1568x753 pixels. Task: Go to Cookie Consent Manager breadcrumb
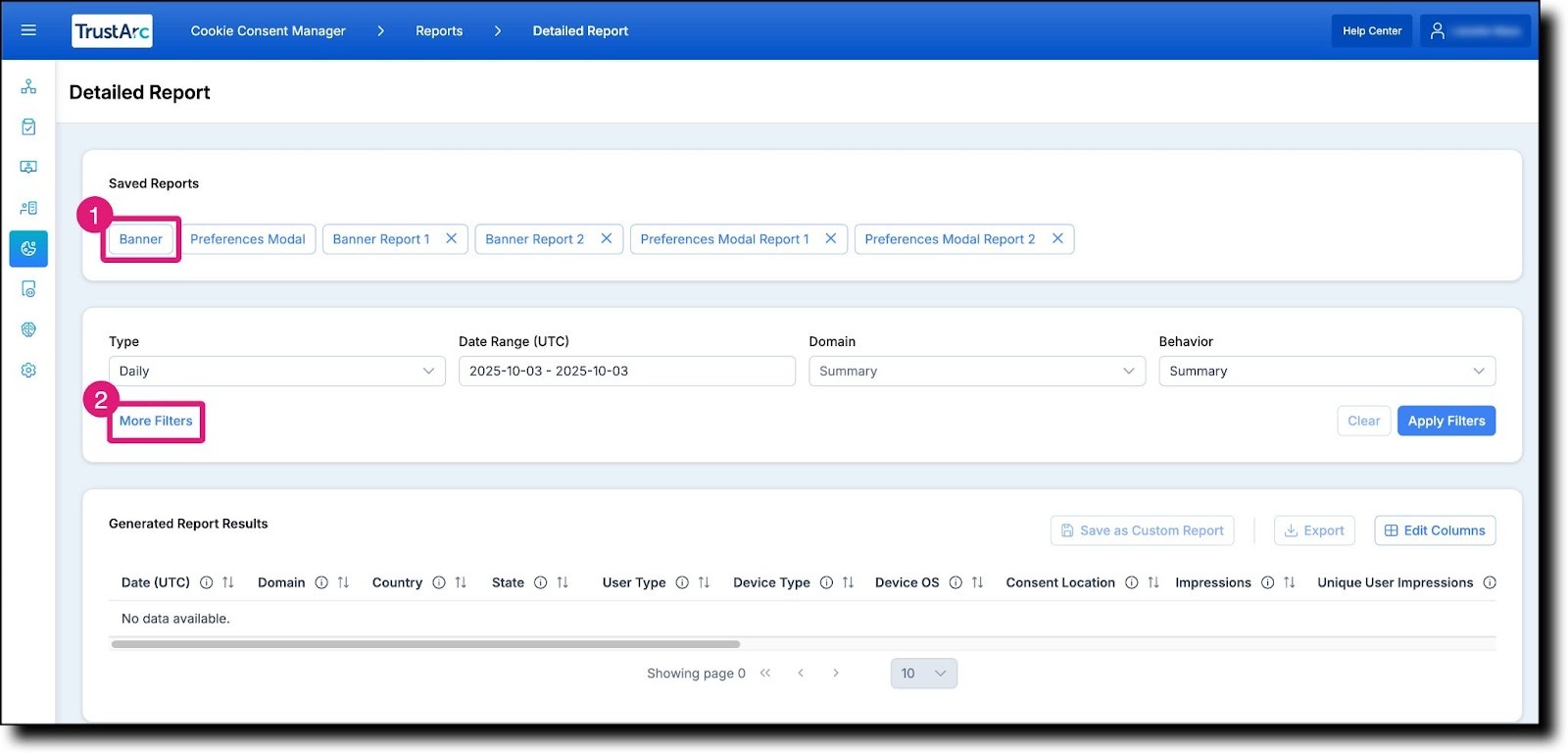[269, 31]
